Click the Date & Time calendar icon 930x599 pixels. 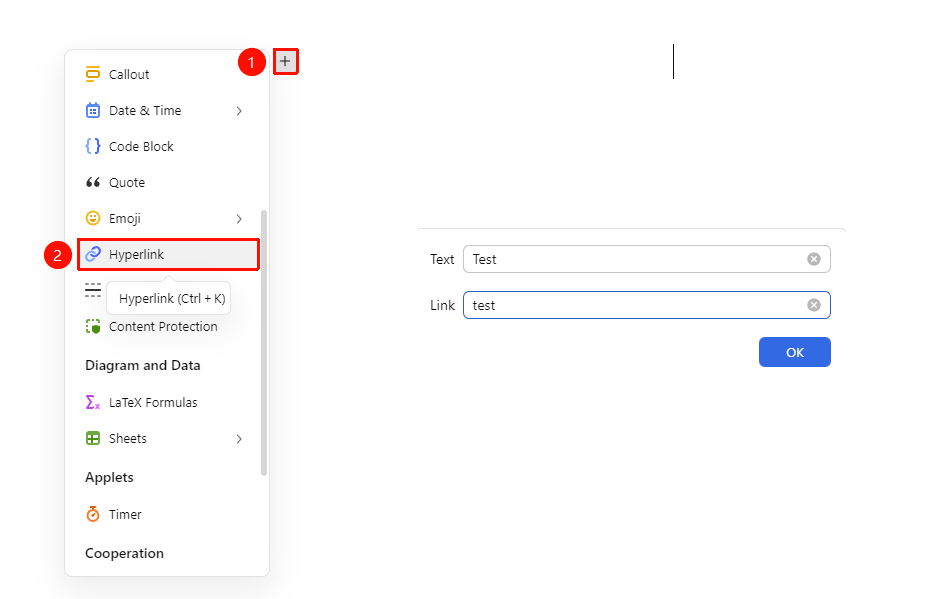click(93, 110)
